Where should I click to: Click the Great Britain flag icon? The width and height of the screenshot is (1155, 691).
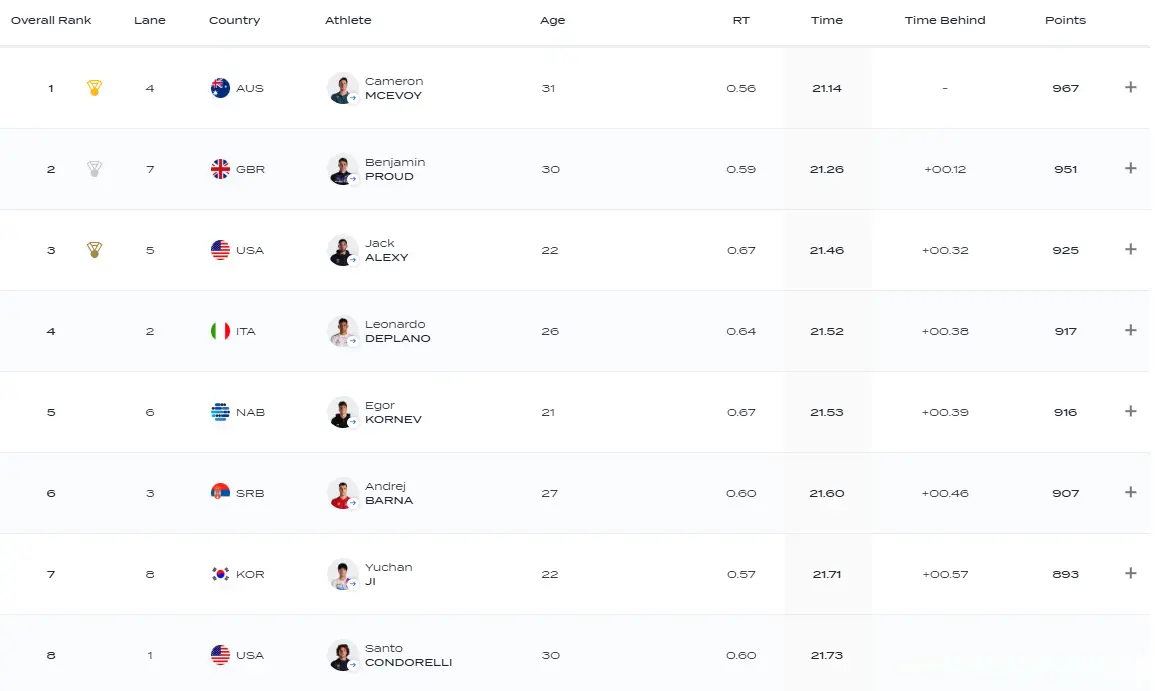tap(220, 169)
